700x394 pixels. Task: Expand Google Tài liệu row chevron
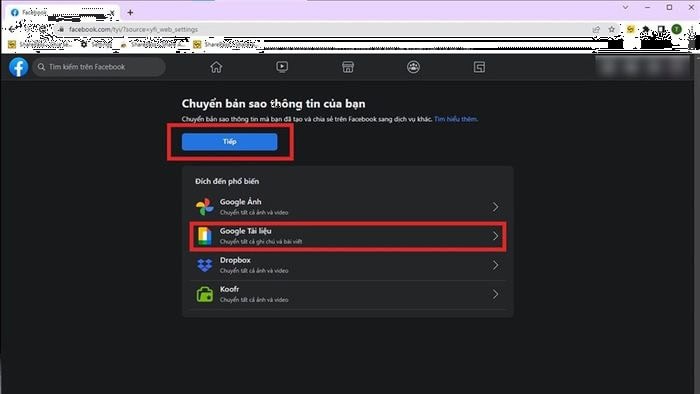tap(495, 236)
